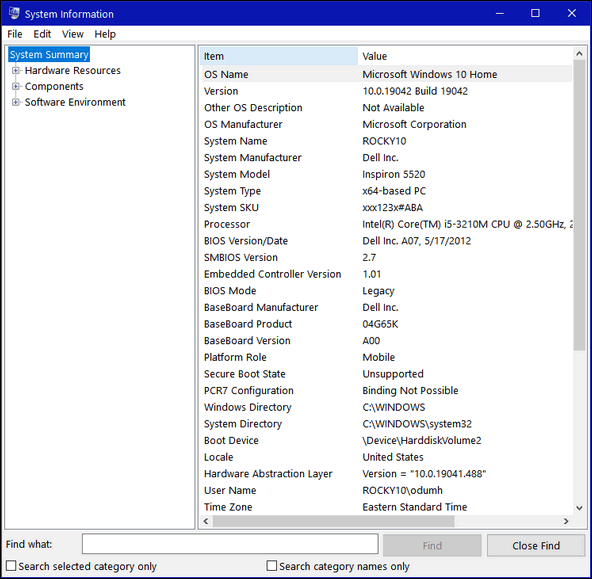Click the Find what input field
This screenshot has height=579, width=592.
[x=230, y=544]
